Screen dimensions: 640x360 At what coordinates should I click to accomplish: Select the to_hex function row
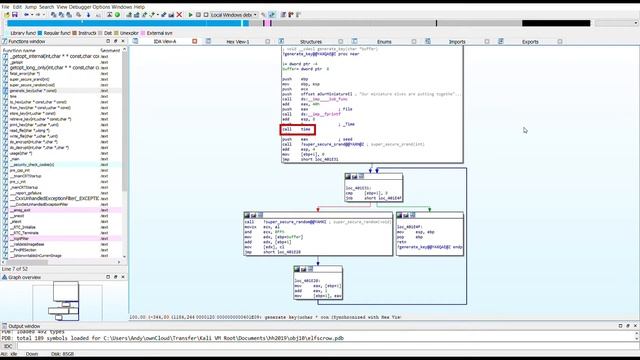pyautogui.click(x=61, y=102)
